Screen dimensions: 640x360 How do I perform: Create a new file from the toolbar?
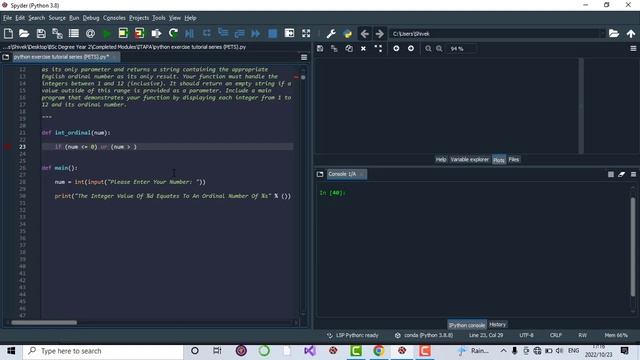(8, 33)
